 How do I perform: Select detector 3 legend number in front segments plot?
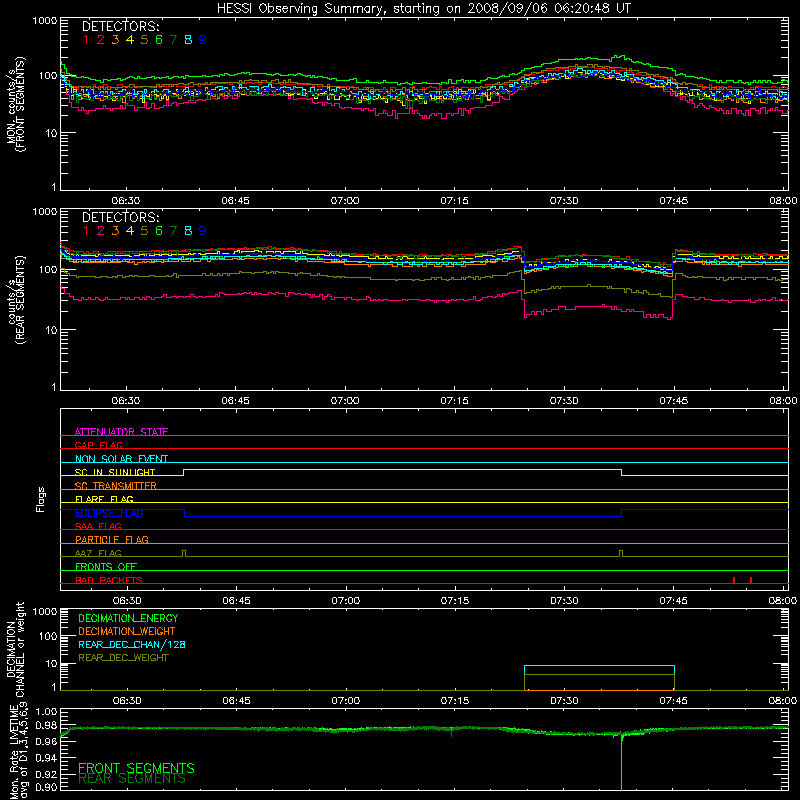[115, 40]
